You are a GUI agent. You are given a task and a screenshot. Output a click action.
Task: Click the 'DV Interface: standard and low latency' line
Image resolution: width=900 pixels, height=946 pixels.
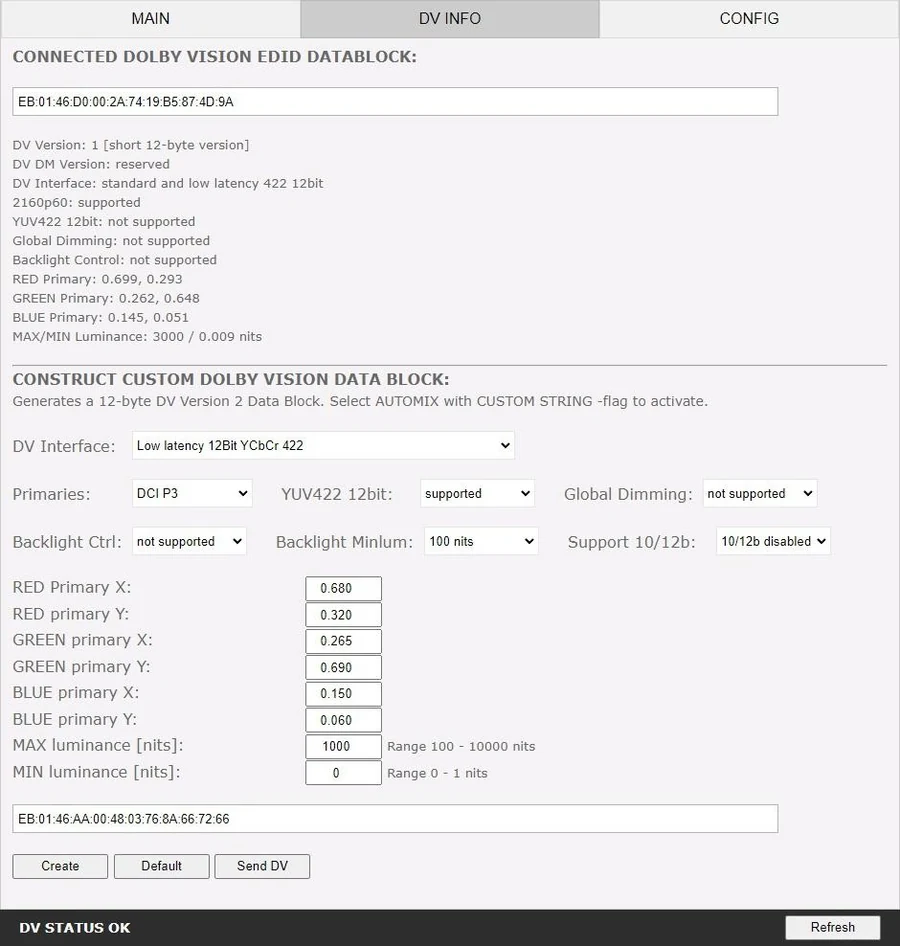[x=168, y=183]
